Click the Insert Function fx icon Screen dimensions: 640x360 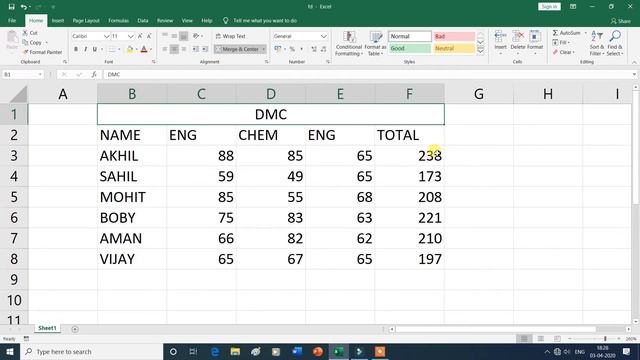click(94, 74)
